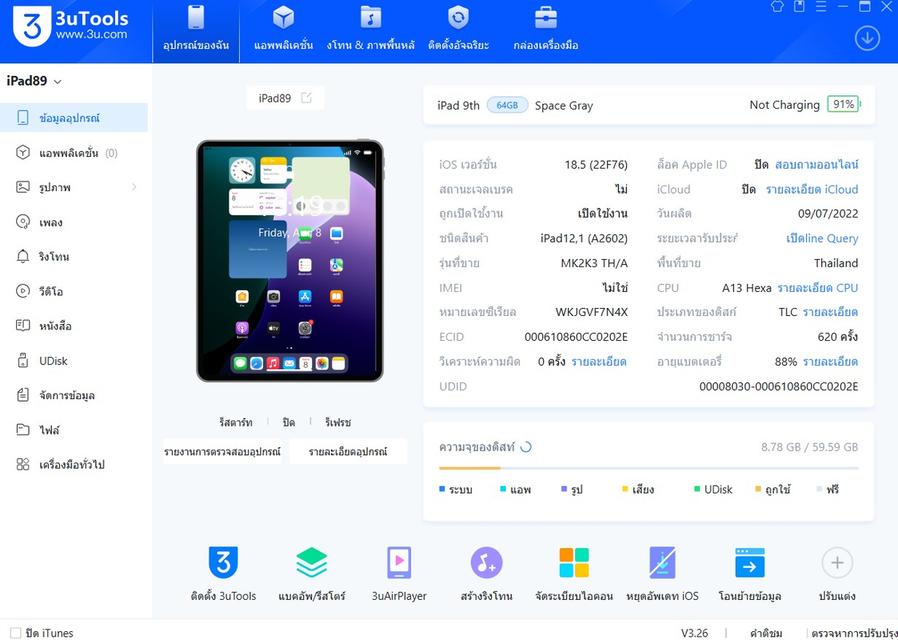Expand the รูปภาพ sidebar chevron
This screenshot has height=640, width=898.
(x=134, y=187)
